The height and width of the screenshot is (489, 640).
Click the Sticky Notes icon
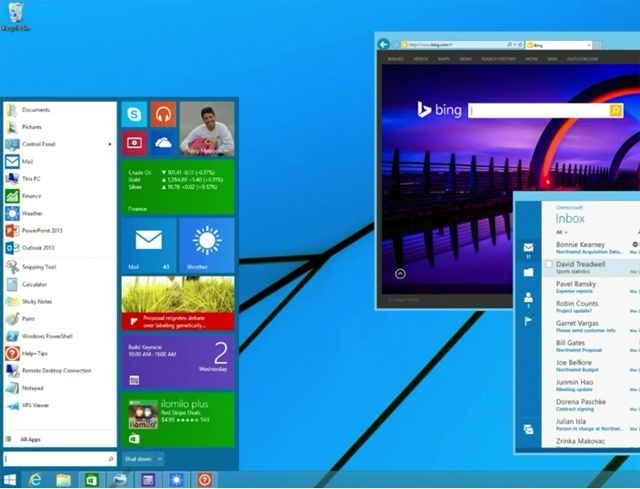point(12,302)
